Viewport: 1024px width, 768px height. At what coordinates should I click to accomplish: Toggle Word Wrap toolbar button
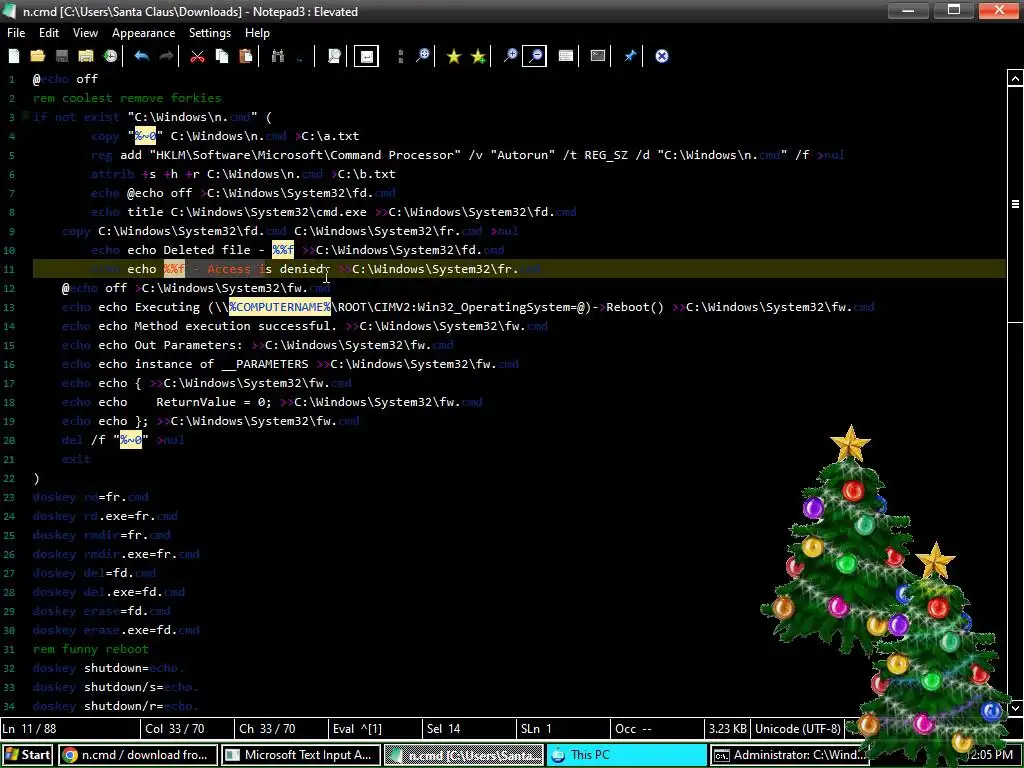point(366,56)
